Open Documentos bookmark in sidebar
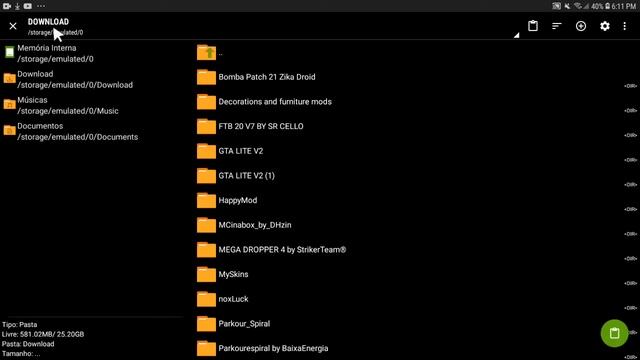Screen dimensions: 640x360 tap(71, 131)
